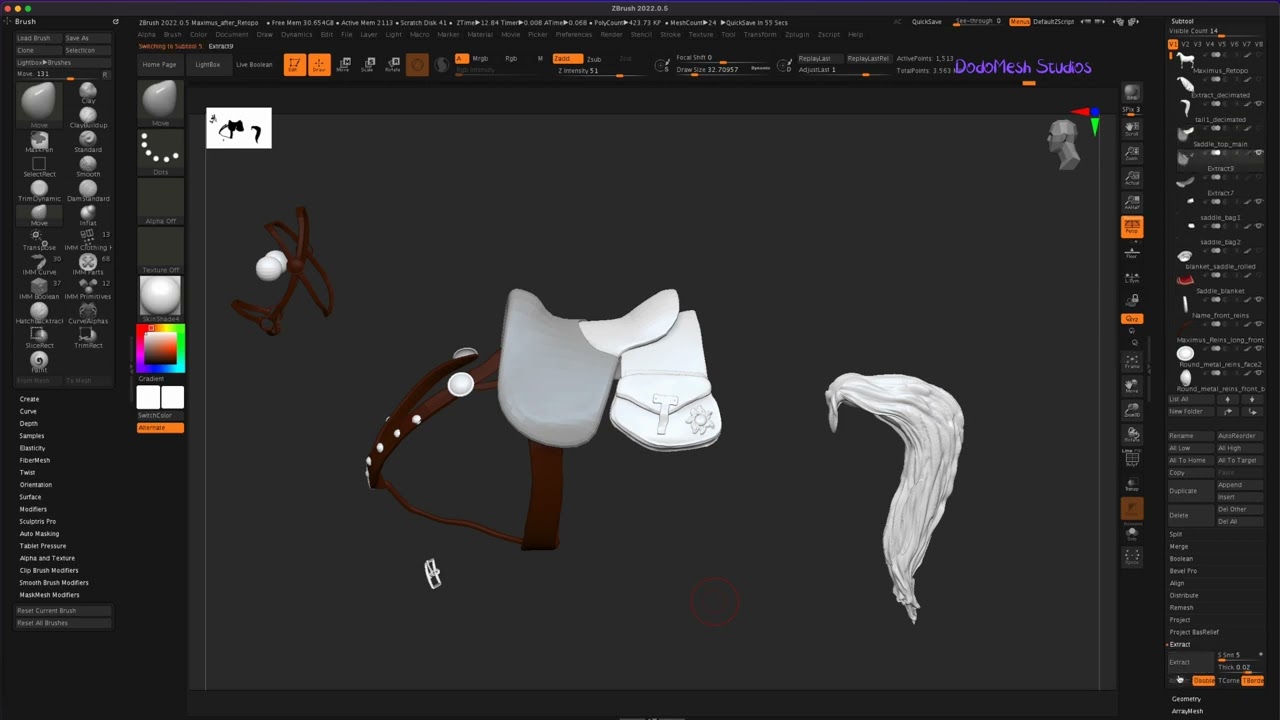Viewport: 1280px width, 720px height.
Task: Select the SelectRect brush icon
Action: (x=39, y=165)
